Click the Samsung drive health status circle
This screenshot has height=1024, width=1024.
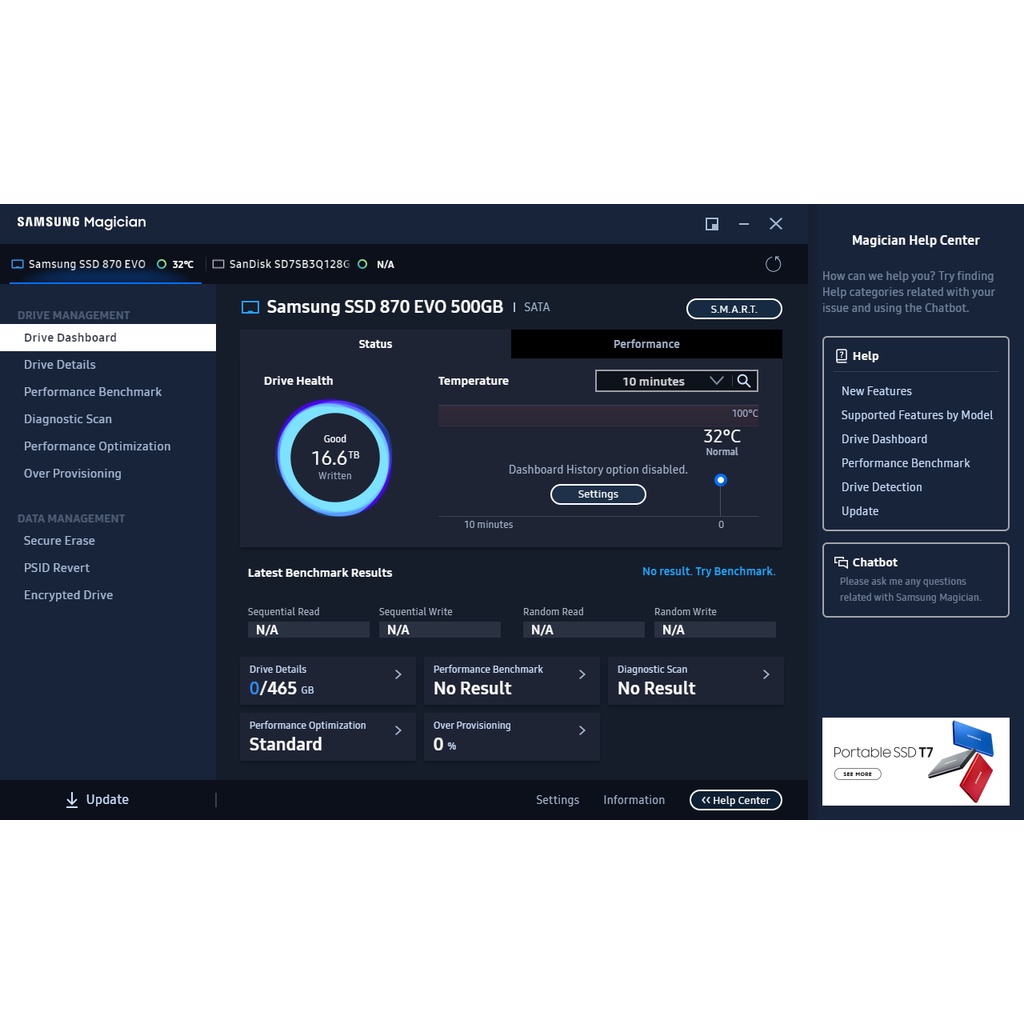pos(161,264)
